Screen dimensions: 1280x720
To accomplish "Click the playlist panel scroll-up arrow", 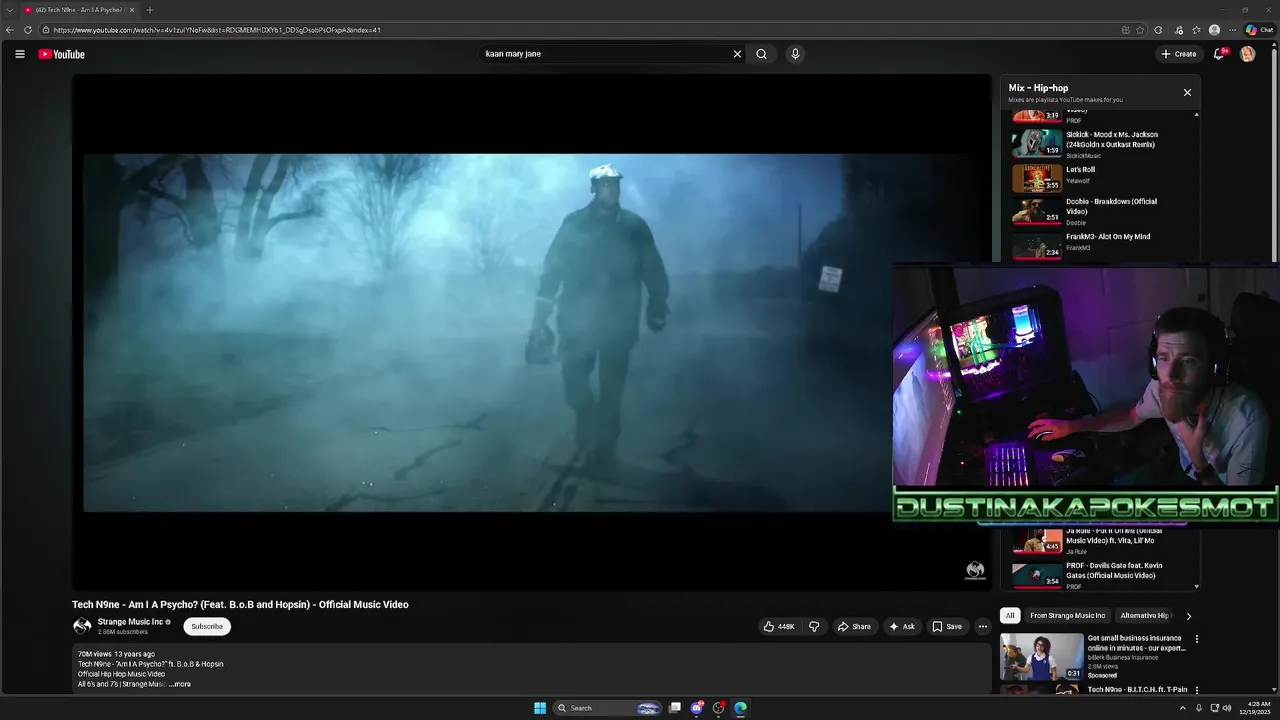I will point(1196,115).
